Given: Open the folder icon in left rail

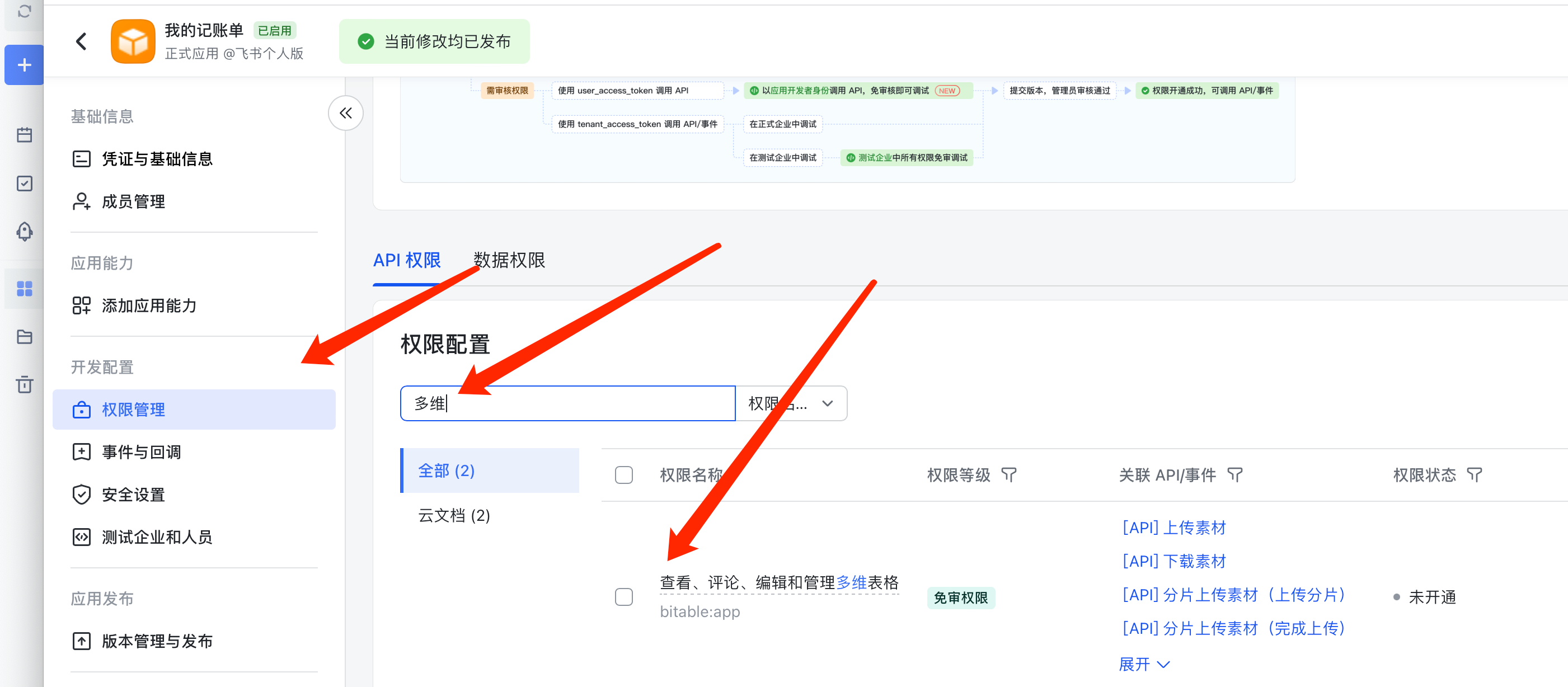Looking at the screenshot, I should tap(25, 336).
